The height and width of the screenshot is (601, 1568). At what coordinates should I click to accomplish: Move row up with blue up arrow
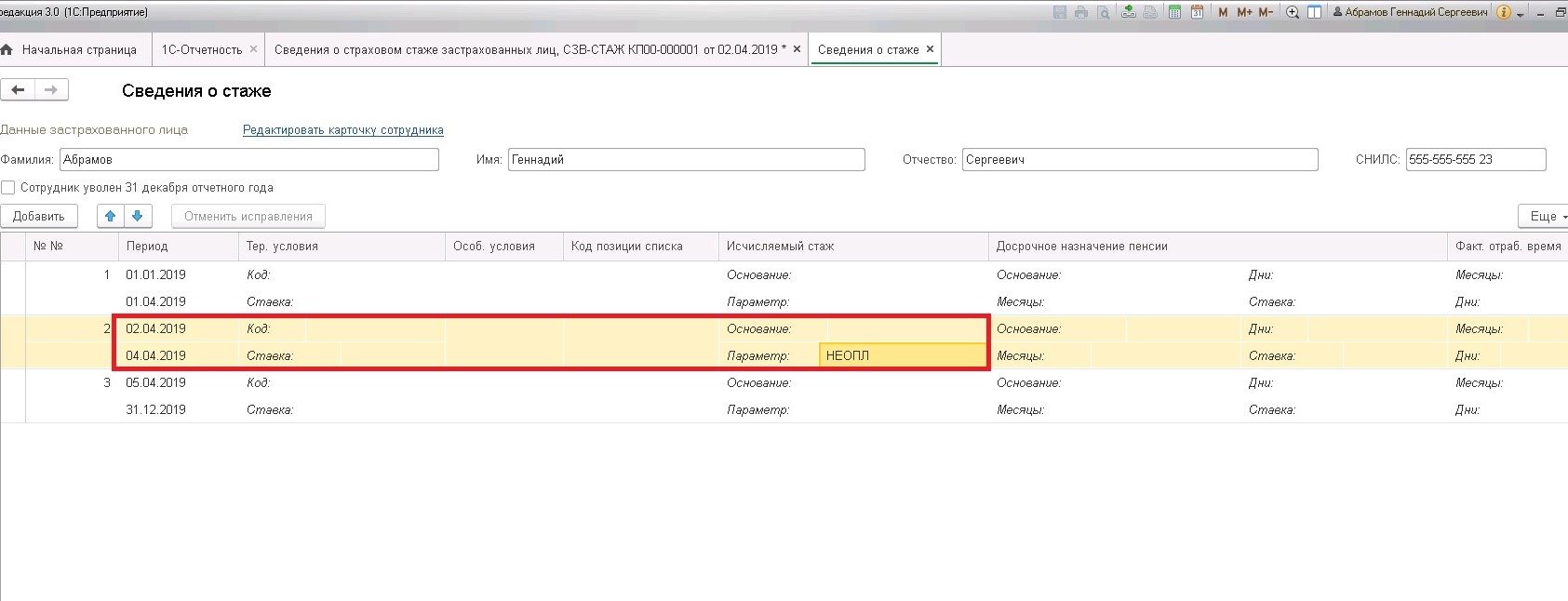(111, 216)
